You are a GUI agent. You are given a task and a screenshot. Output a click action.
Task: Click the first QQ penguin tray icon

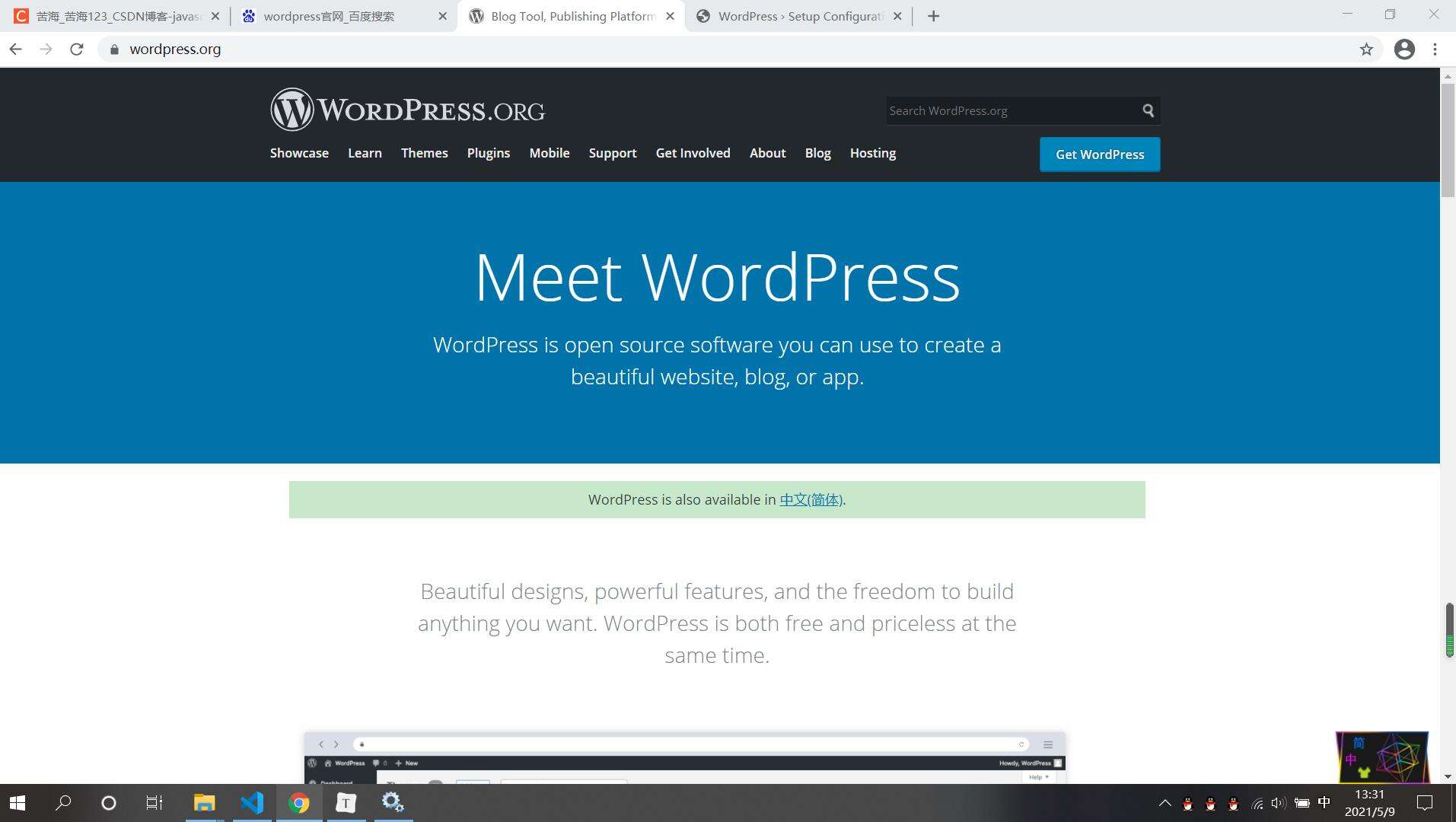click(x=1187, y=803)
